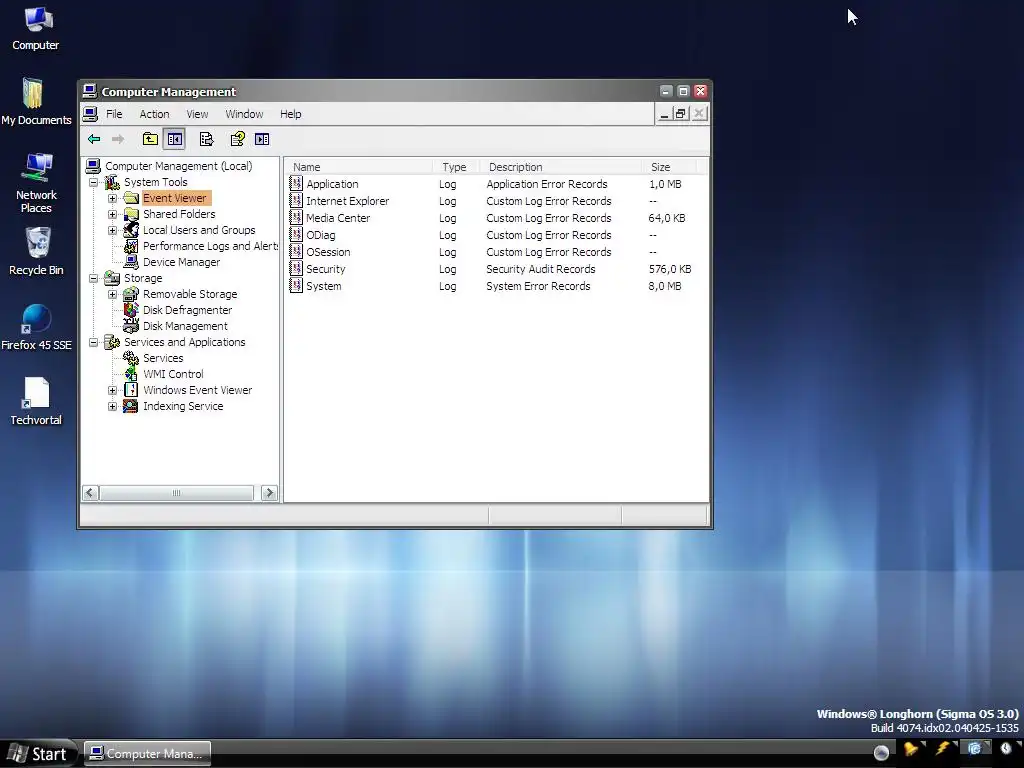Select the Services gear icon
Image resolution: width=1024 pixels, height=768 pixels.
point(131,358)
